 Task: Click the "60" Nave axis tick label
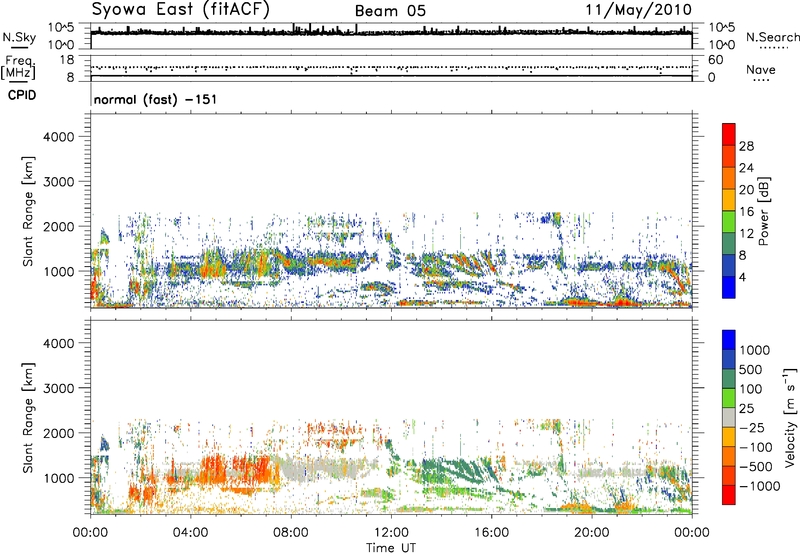point(715,60)
